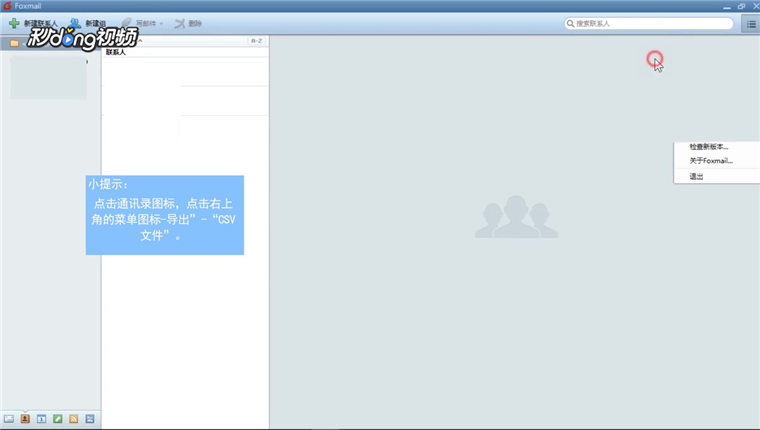The height and width of the screenshot is (430, 760).
Task: Click the 新建联系人 button label
Action: (x=41, y=23)
